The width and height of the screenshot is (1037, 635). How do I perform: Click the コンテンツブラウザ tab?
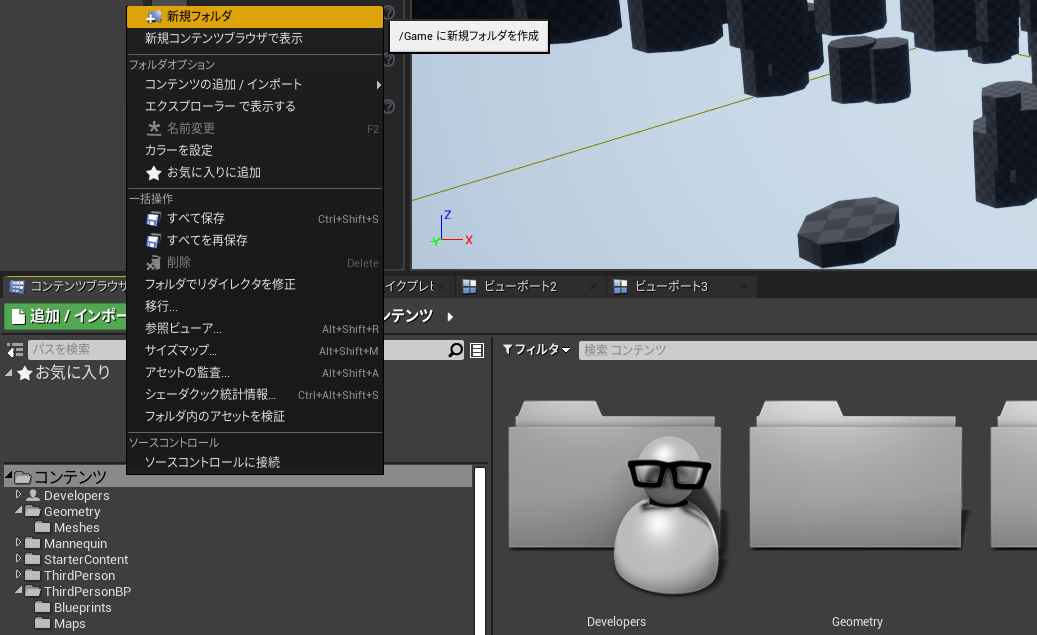tap(66, 286)
